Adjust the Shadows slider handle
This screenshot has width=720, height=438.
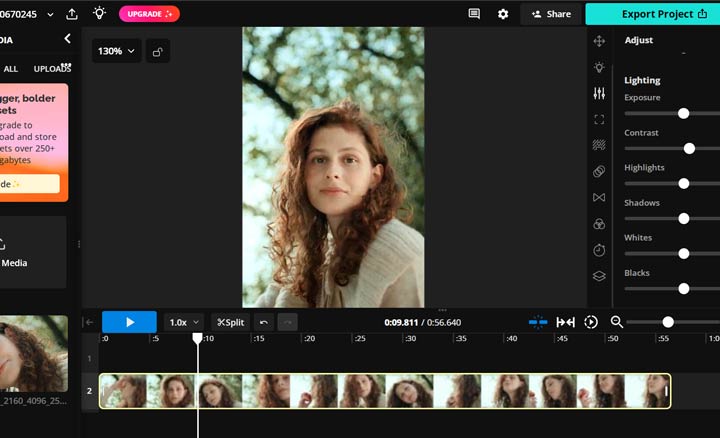(684, 219)
